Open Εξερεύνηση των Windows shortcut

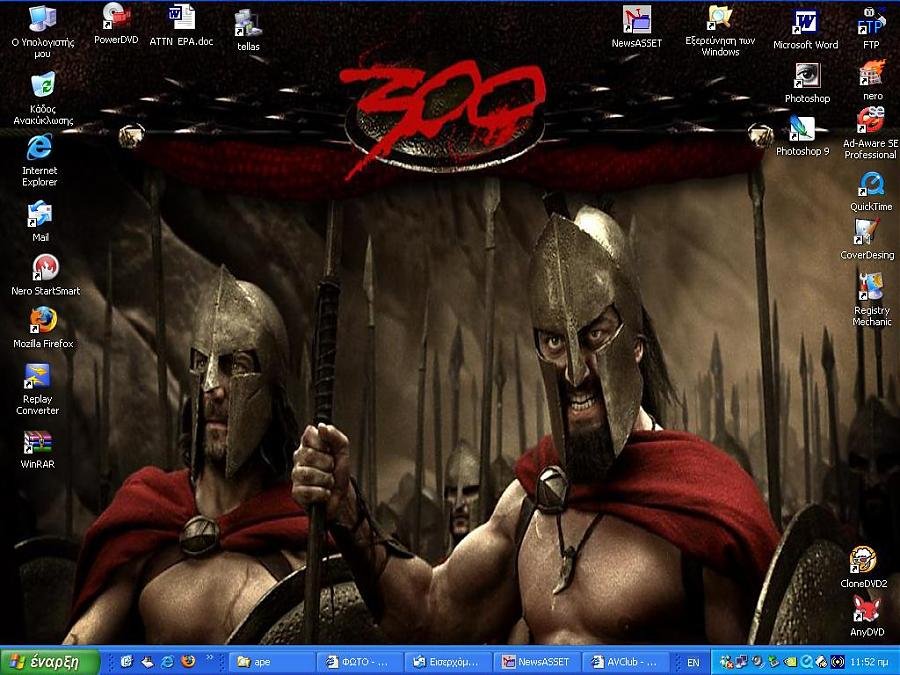[720, 30]
